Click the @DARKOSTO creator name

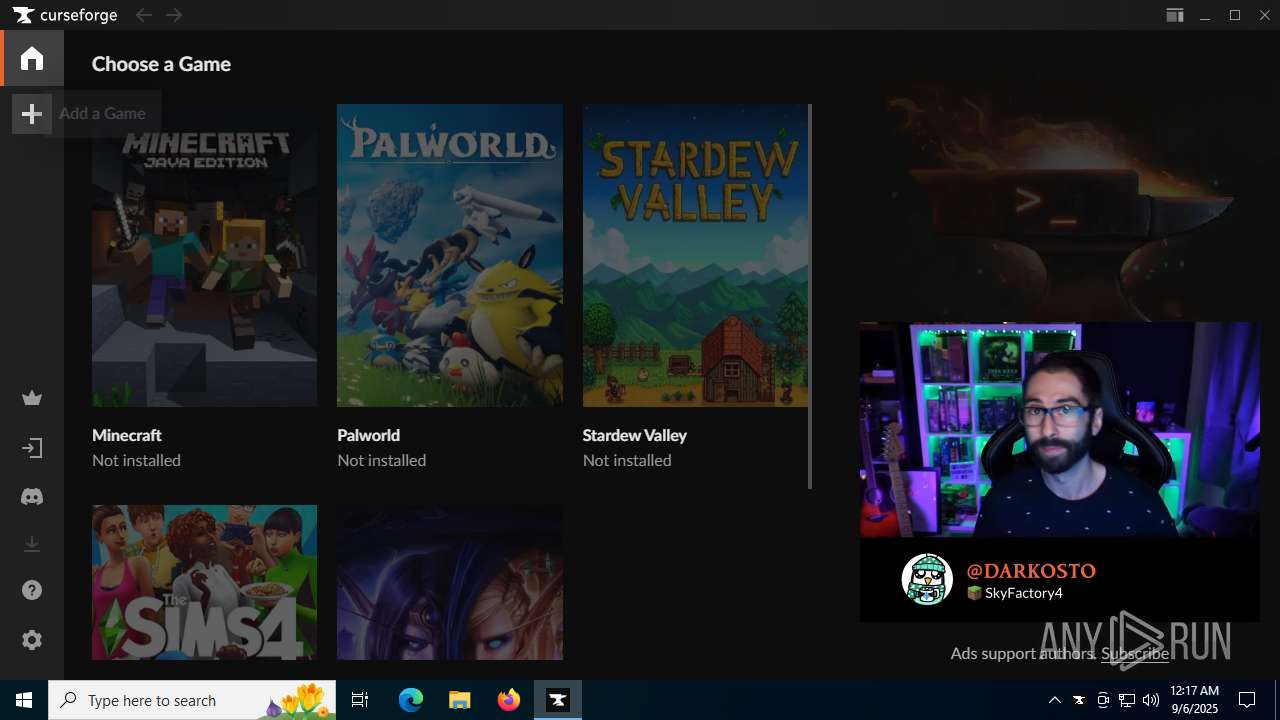(1031, 571)
